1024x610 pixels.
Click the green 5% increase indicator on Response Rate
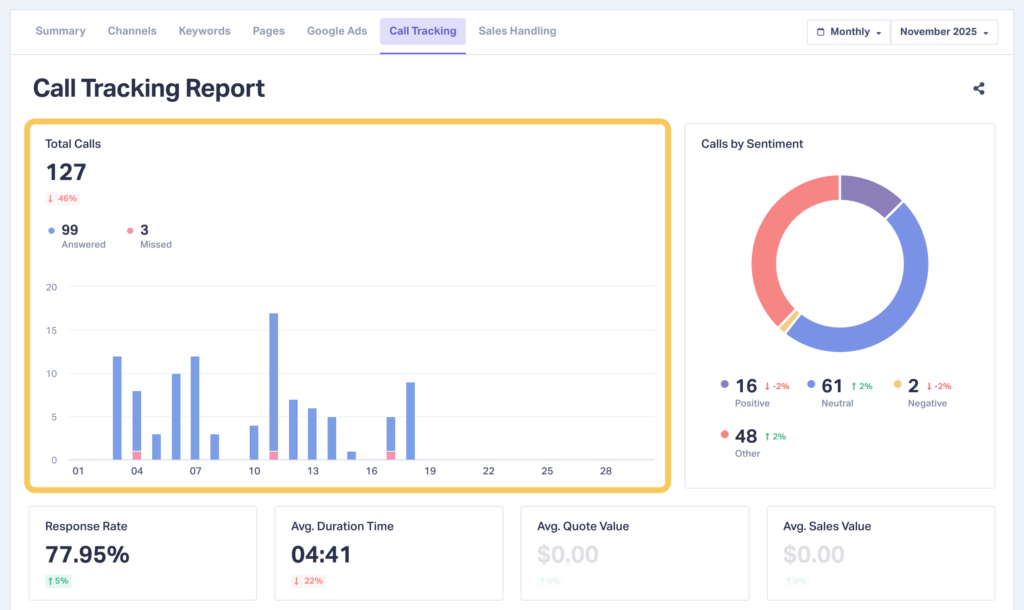tap(56, 580)
